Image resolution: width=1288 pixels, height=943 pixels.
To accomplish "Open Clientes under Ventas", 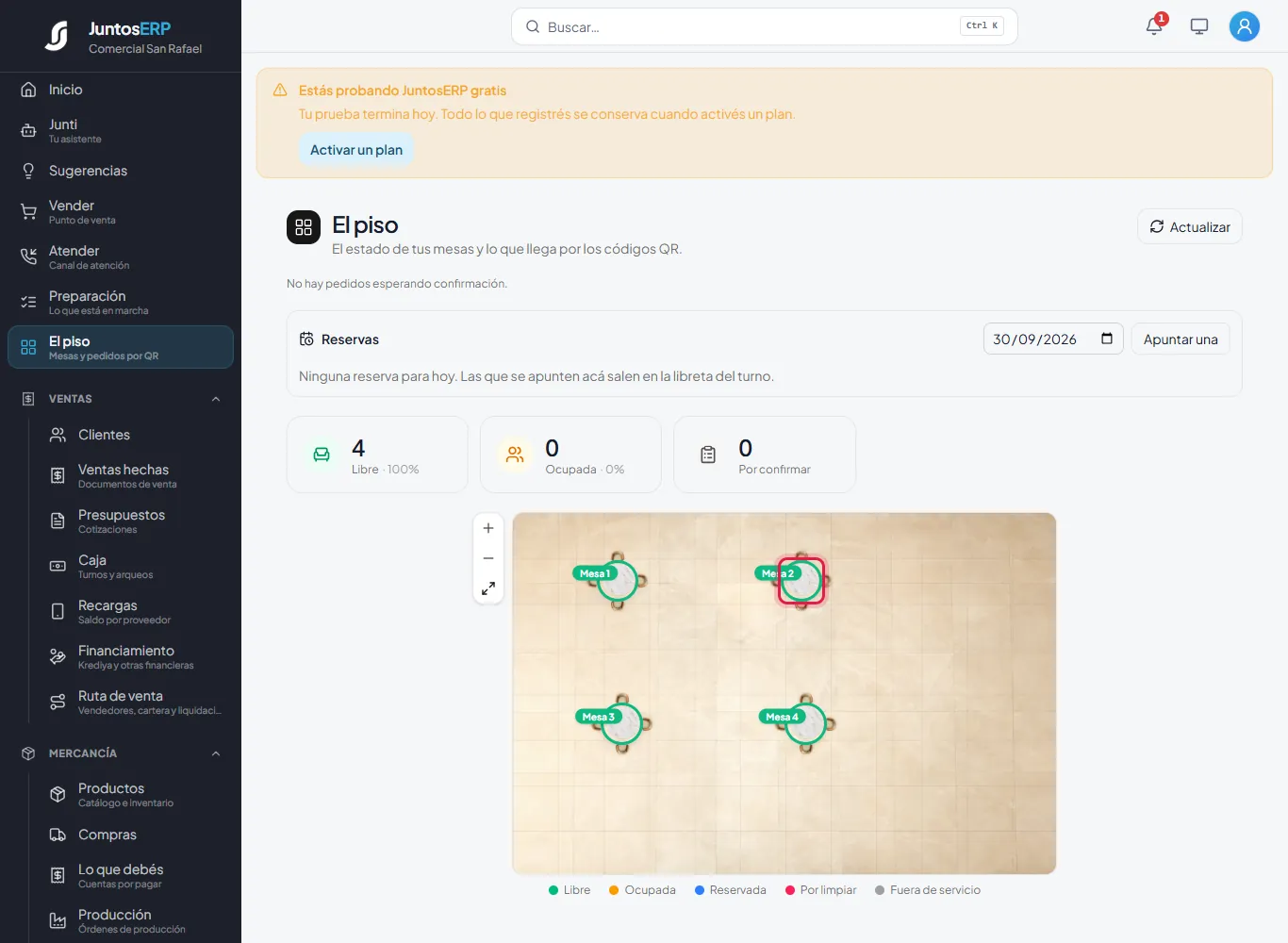I will tap(135, 435).
